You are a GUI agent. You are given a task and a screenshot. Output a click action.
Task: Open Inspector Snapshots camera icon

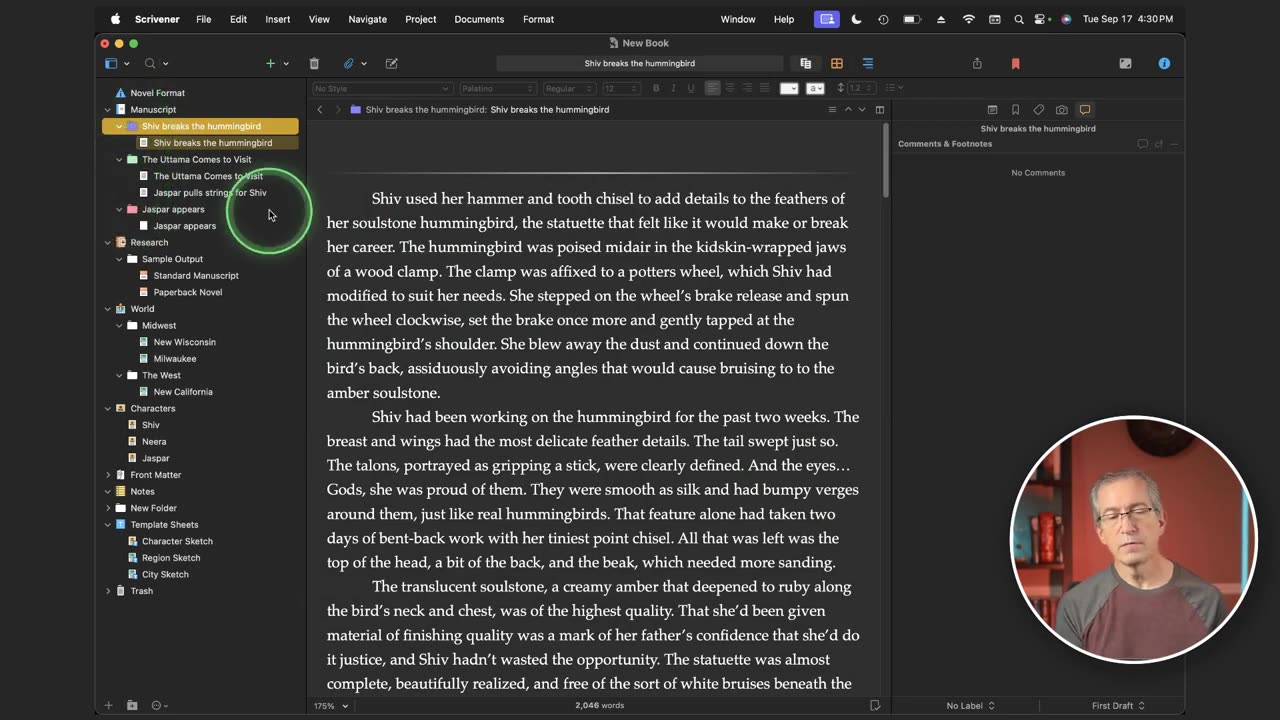click(x=1061, y=110)
